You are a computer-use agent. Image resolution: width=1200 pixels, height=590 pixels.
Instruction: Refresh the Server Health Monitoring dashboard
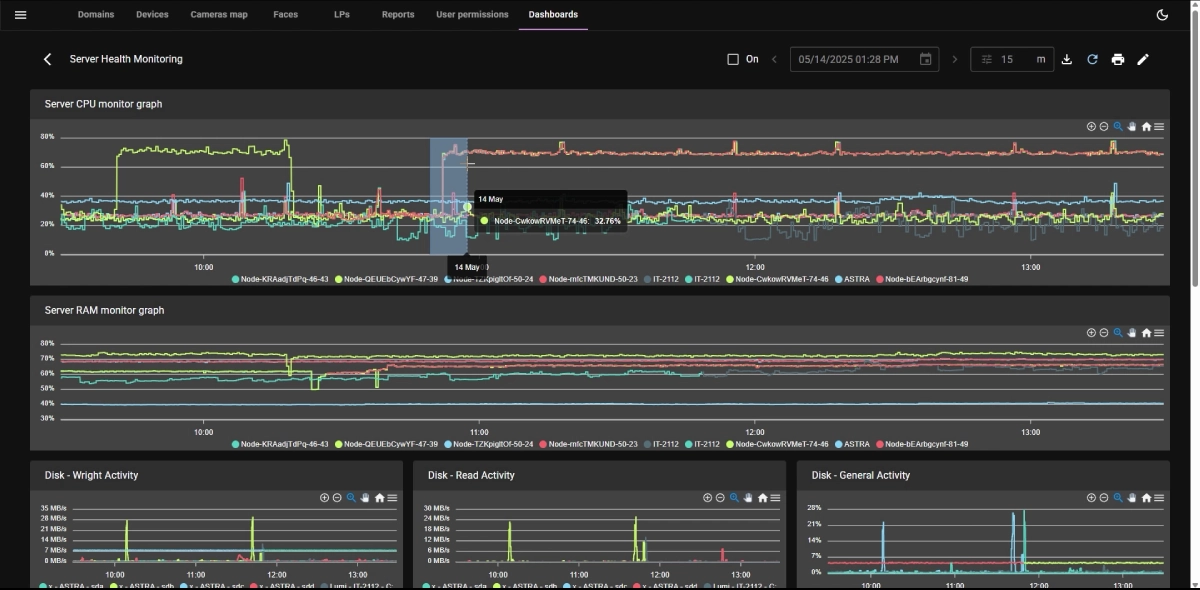pyautogui.click(x=1092, y=59)
